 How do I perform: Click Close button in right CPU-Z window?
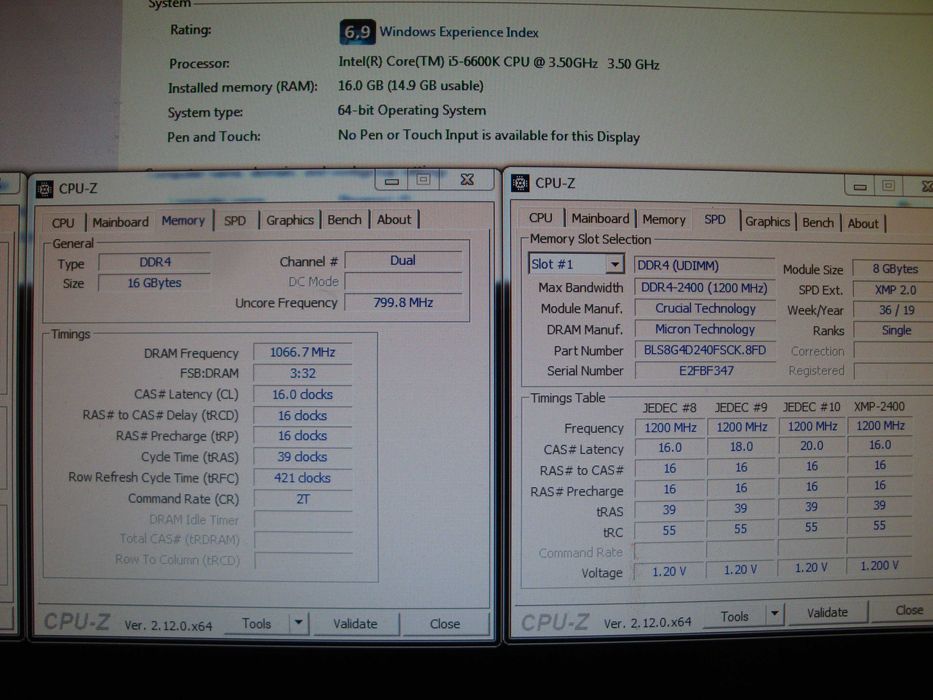(x=906, y=610)
